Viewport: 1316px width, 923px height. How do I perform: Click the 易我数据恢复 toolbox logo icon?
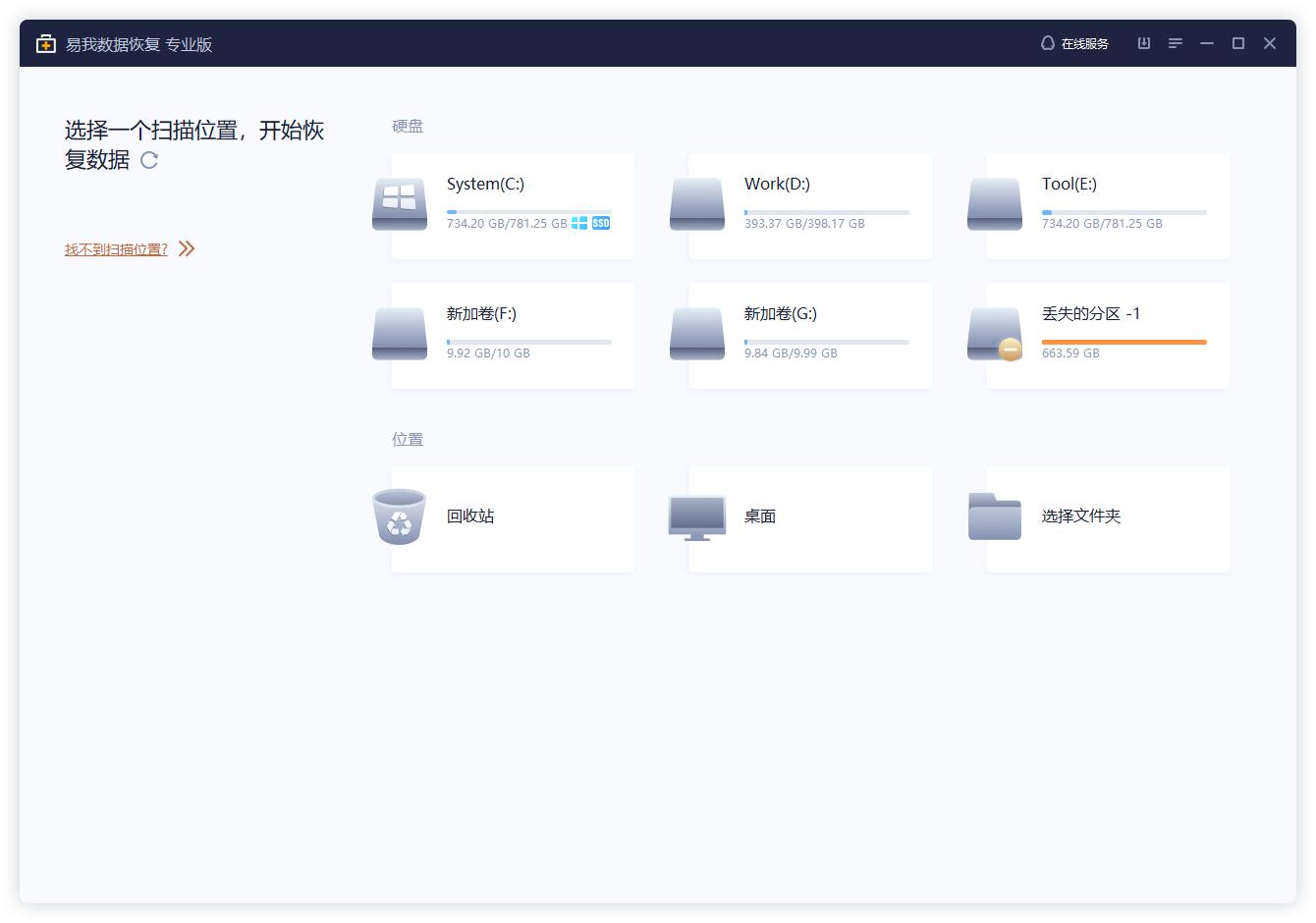pyautogui.click(x=45, y=43)
